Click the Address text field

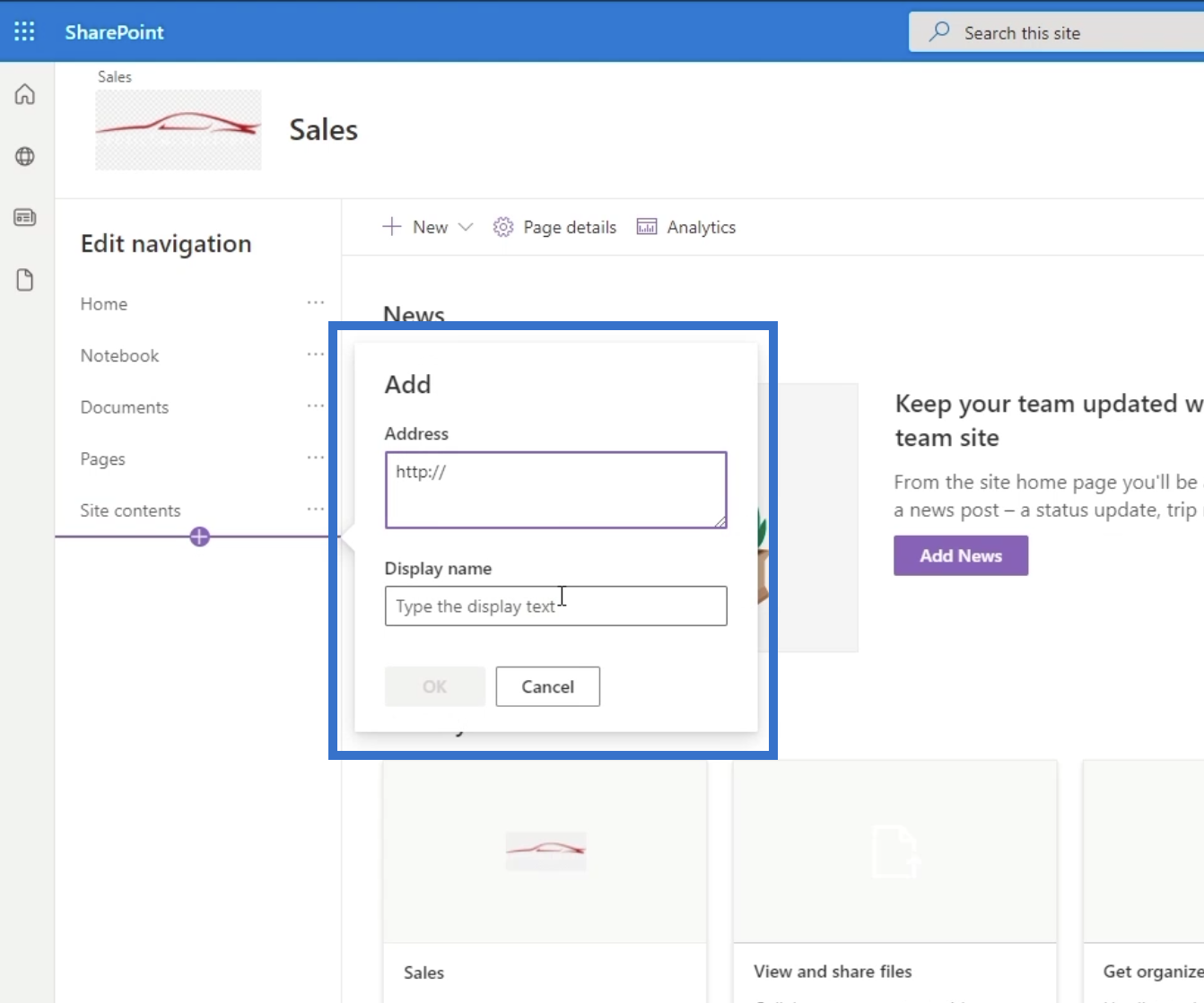[556, 490]
